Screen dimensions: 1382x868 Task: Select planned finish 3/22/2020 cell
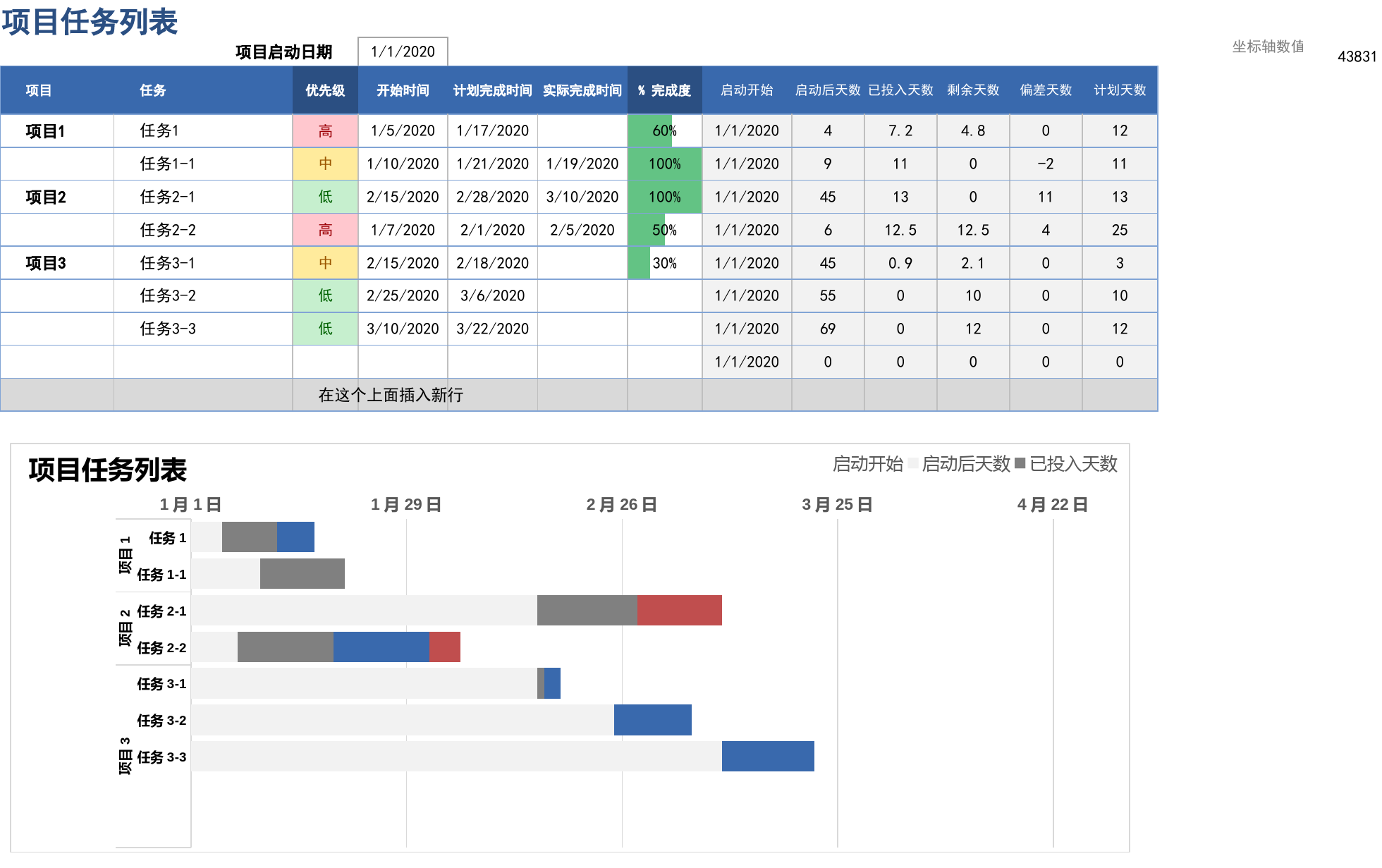pos(492,329)
